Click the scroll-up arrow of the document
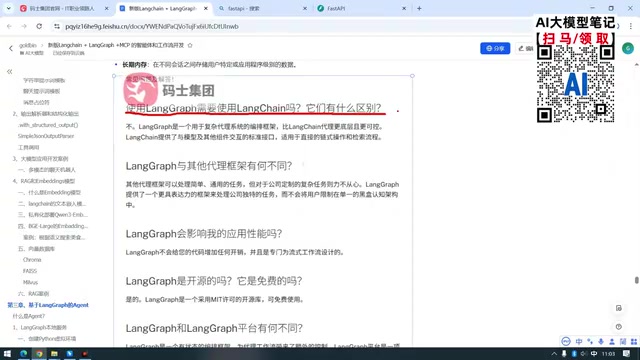The width and height of the screenshot is (640, 360). pos(636,65)
